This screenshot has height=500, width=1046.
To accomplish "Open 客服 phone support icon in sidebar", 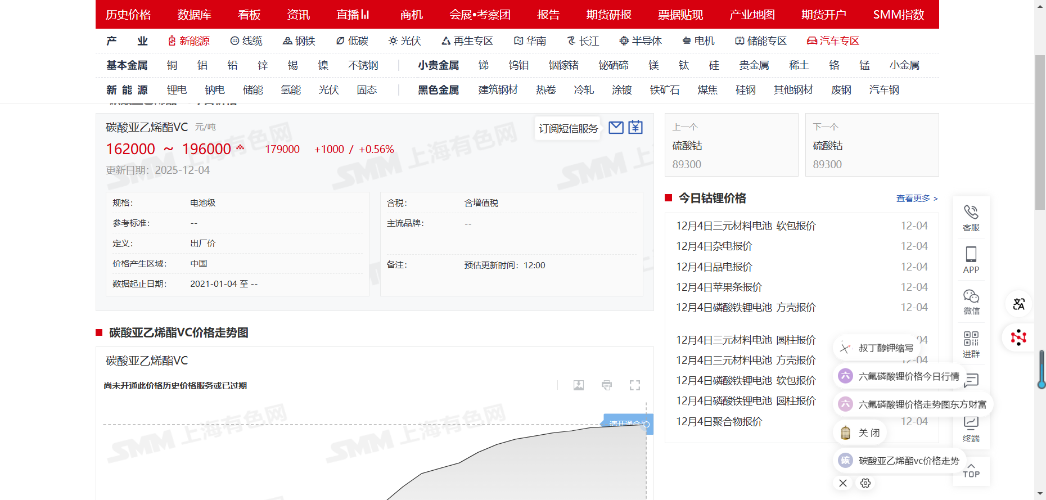I will [x=971, y=218].
